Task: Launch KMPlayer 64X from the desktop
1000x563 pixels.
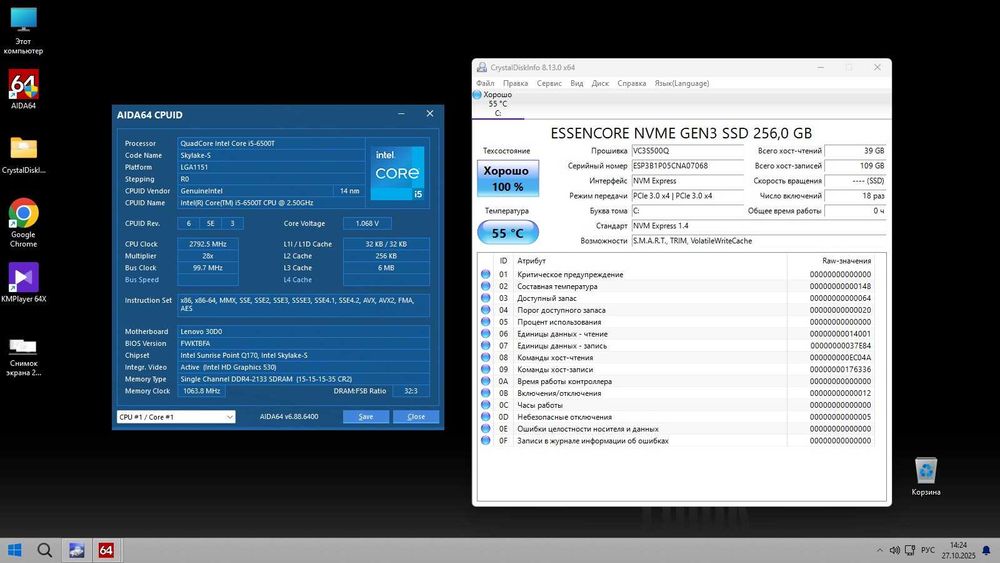Action: pos(24,282)
